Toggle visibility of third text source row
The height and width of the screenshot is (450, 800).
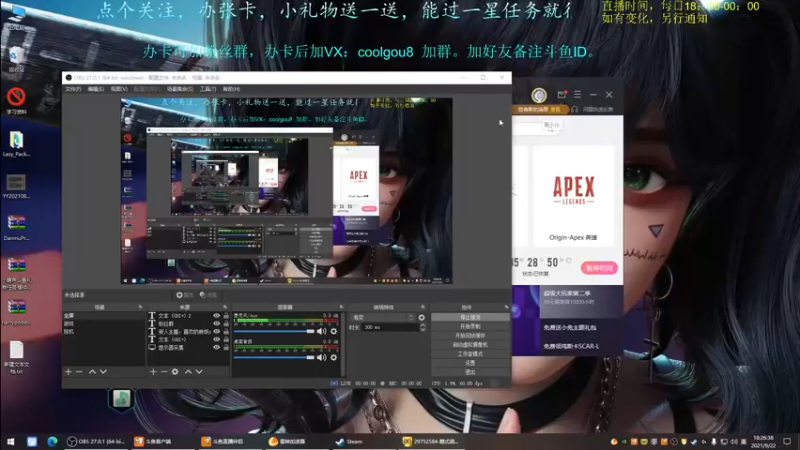click(x=216, y=332)
